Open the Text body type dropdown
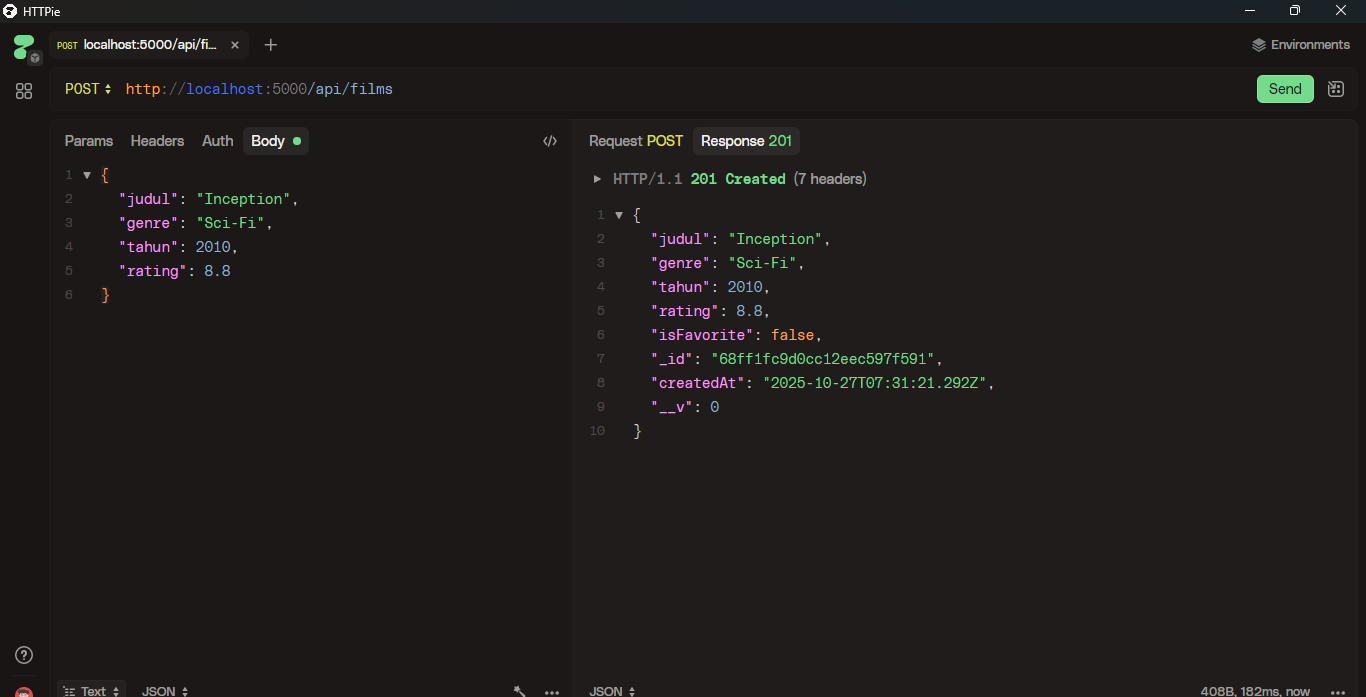 (92, 691)
